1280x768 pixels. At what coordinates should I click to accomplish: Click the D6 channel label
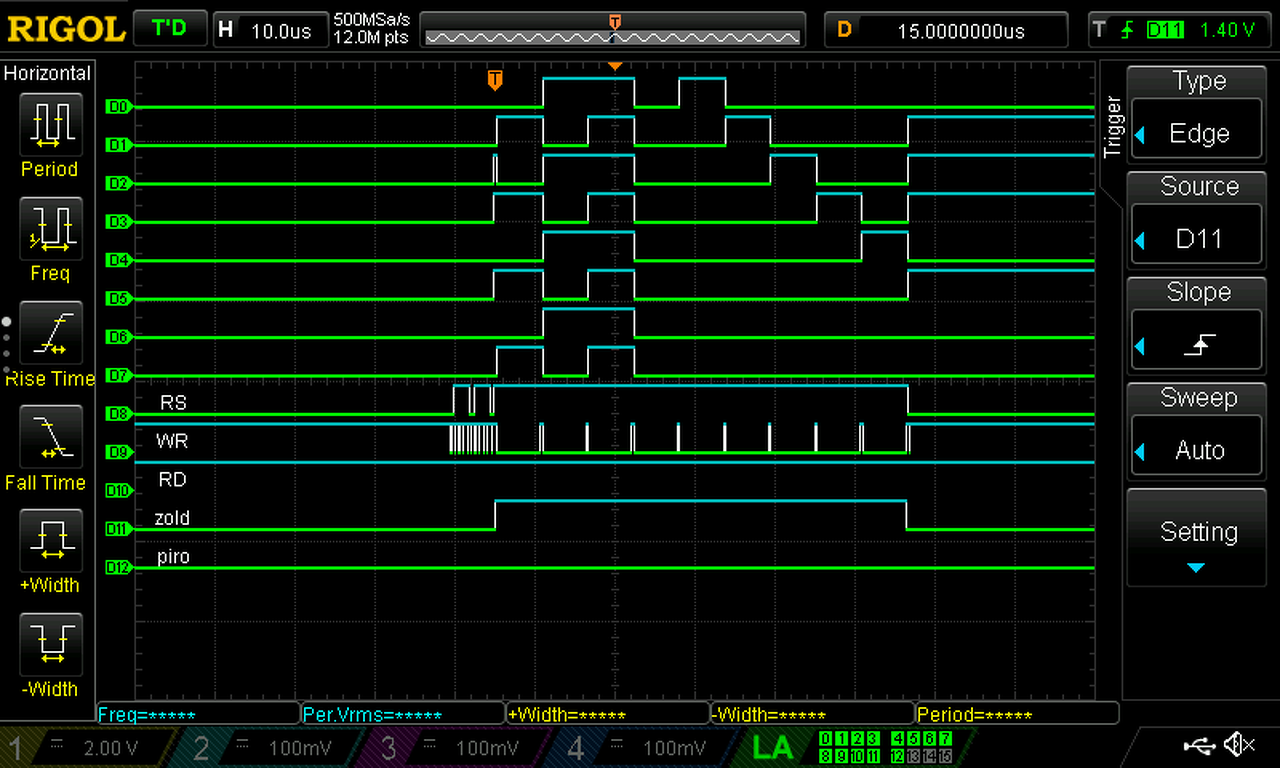pos(117,337)
